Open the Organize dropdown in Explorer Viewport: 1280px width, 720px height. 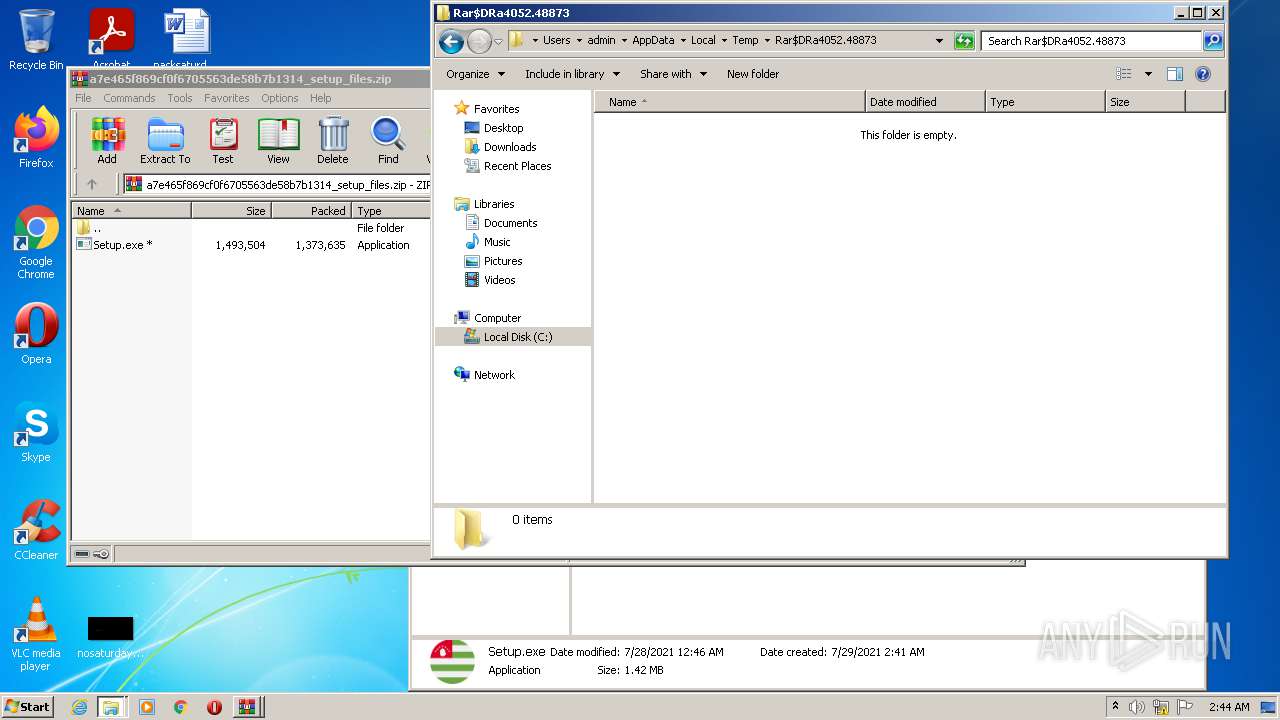click(x=474, y=74)
